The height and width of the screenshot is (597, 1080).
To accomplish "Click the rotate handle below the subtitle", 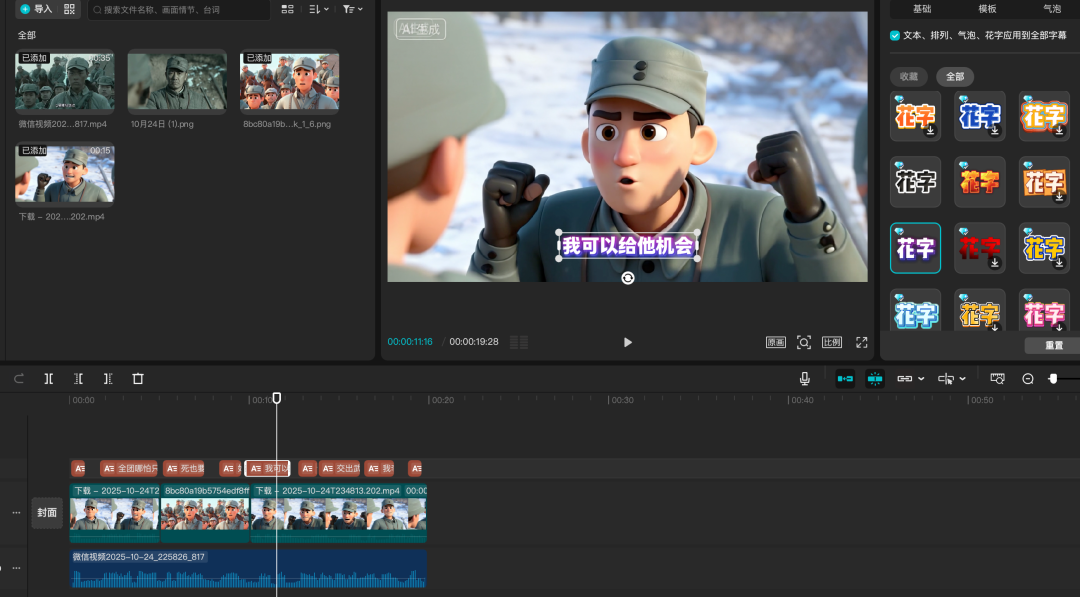I will click(x=627, y=278).
